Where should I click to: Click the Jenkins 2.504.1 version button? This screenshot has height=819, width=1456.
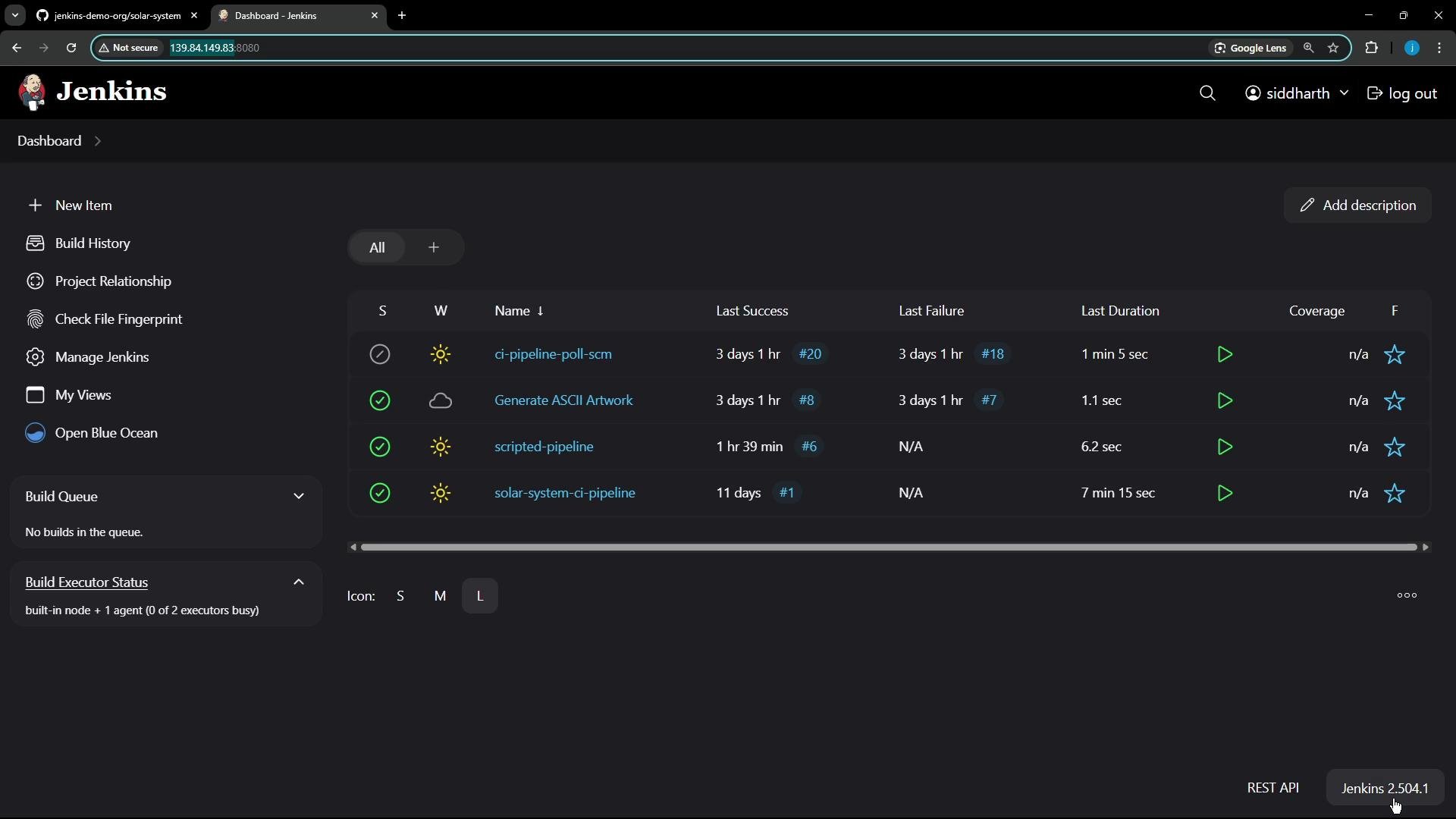coord(1385,789)
